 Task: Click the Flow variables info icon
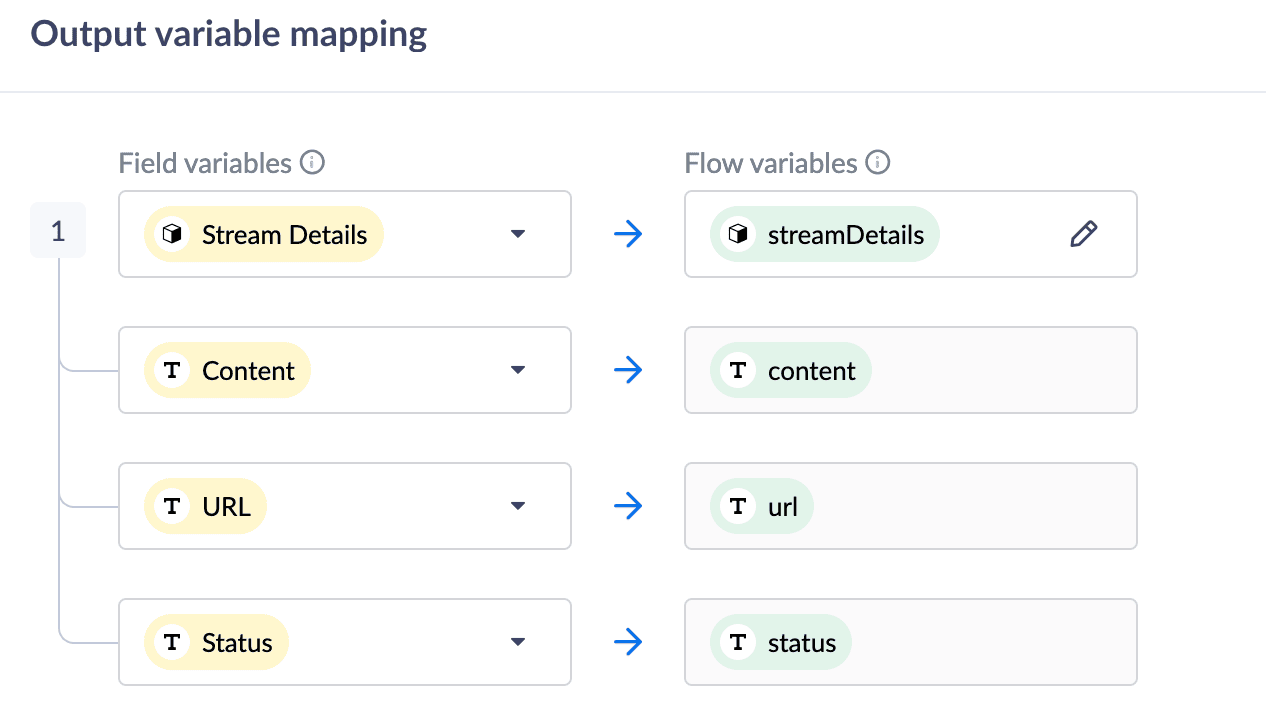pos(878,162)
